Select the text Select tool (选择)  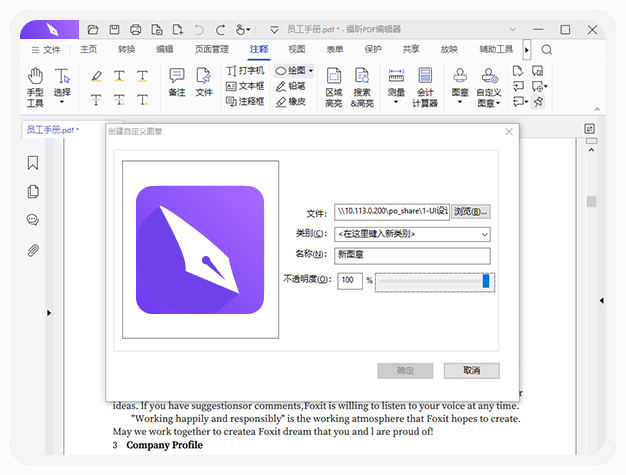(62, 86)
